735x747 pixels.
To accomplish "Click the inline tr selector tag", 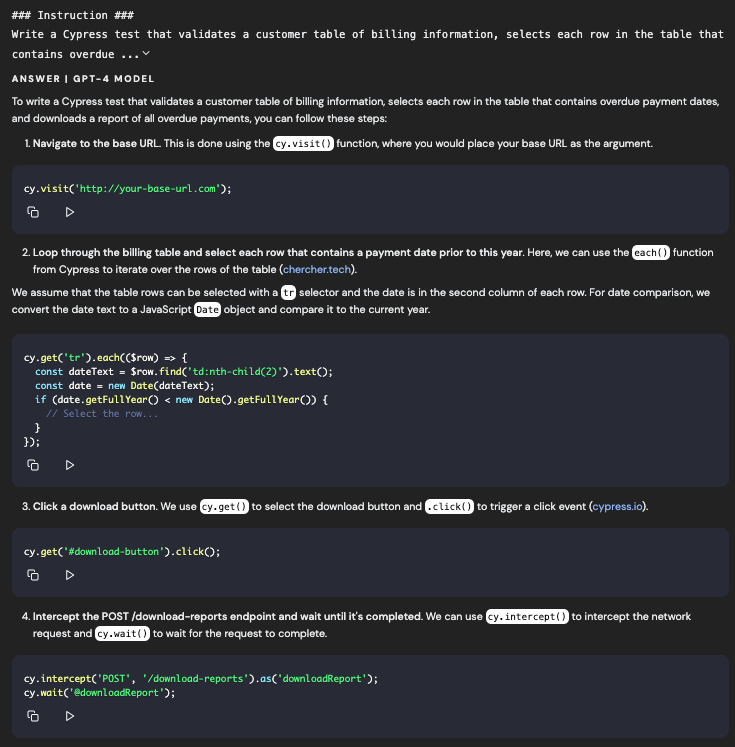I will [288, 293].
